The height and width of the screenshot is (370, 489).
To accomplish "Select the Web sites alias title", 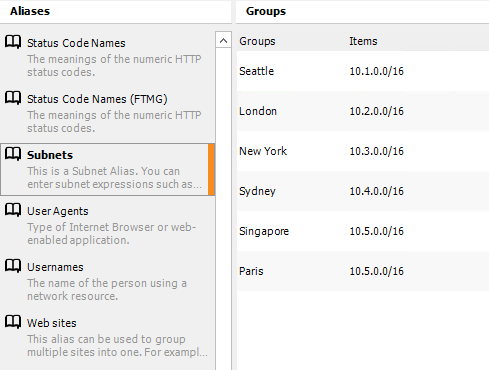I will pos(52,323).
